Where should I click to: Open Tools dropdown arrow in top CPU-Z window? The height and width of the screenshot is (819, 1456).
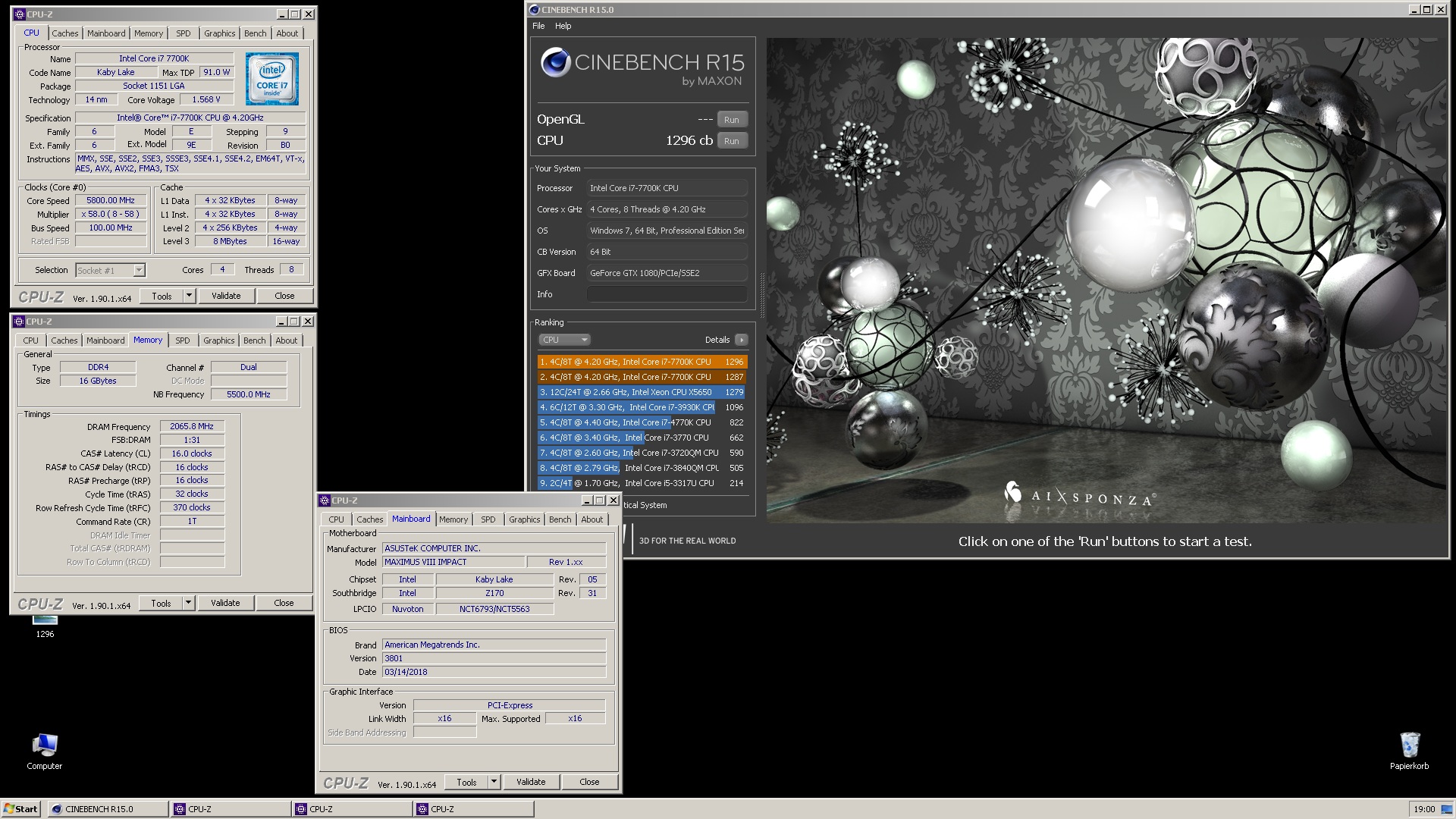[x=189, y=297]
